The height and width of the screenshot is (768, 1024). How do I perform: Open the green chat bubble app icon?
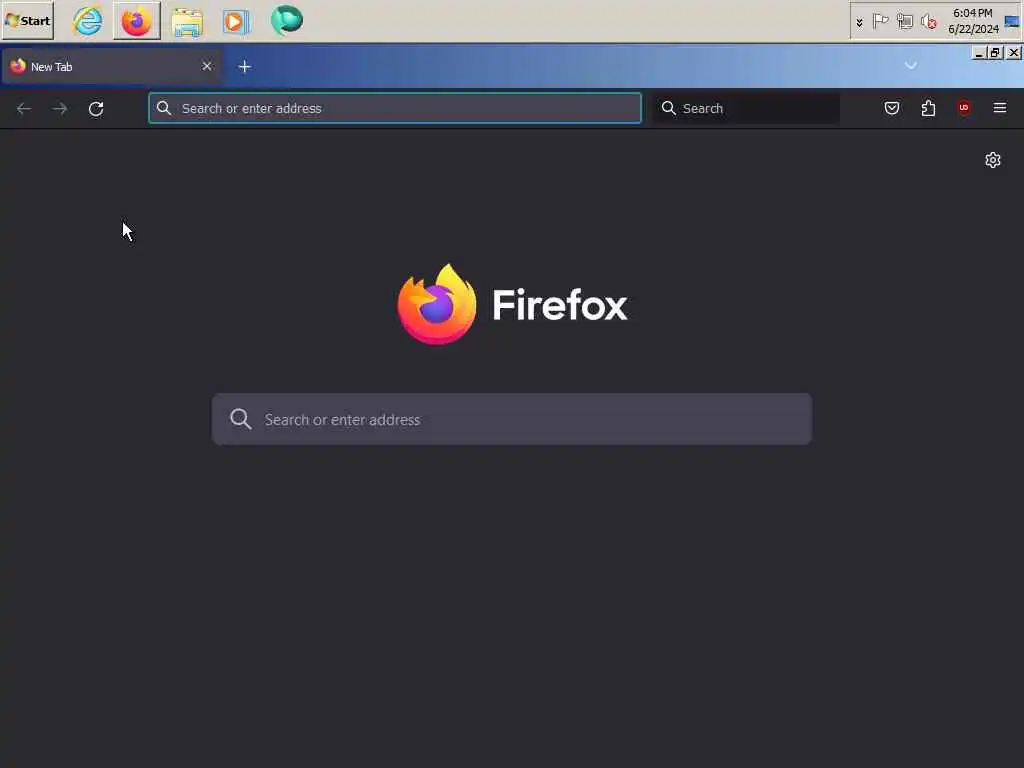(287, 20)
